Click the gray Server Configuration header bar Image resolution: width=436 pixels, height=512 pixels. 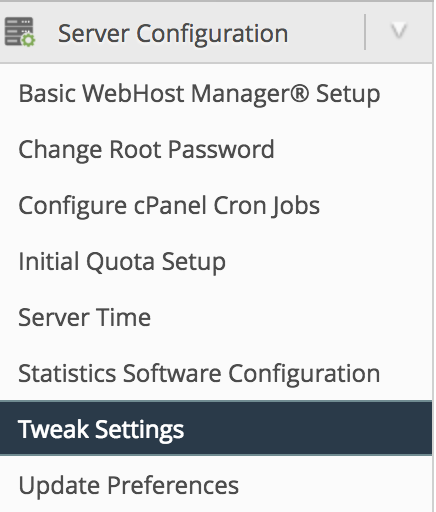tap(216, 32)
